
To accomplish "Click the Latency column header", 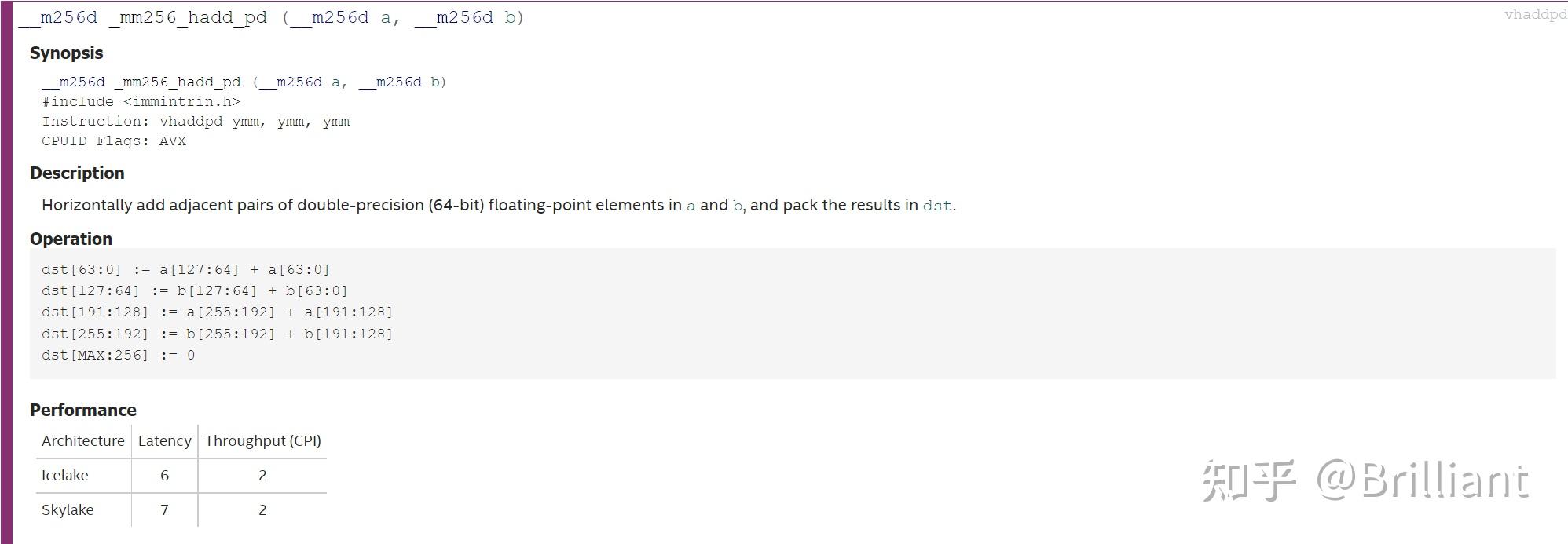I will (x=164, y=441).
